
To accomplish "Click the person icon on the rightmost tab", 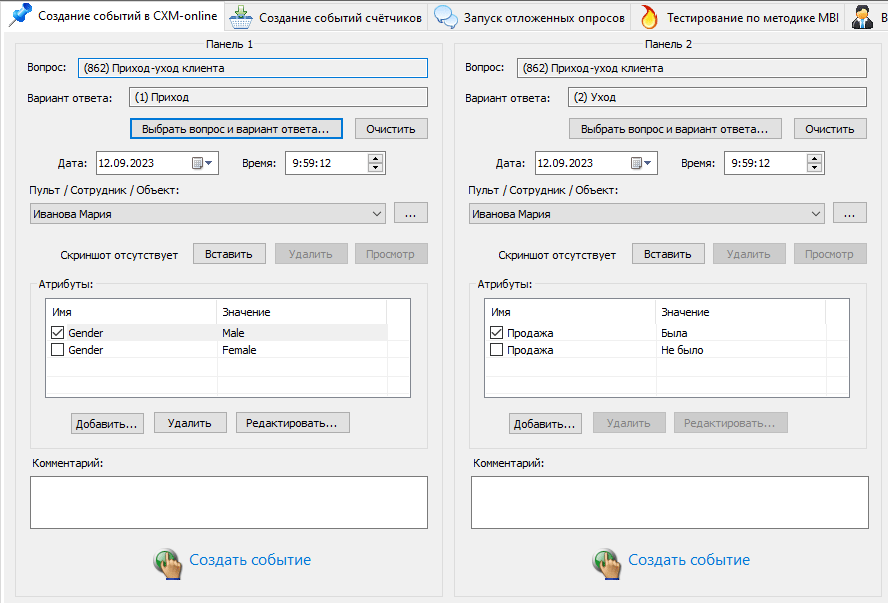I will (x=862, y=17).
